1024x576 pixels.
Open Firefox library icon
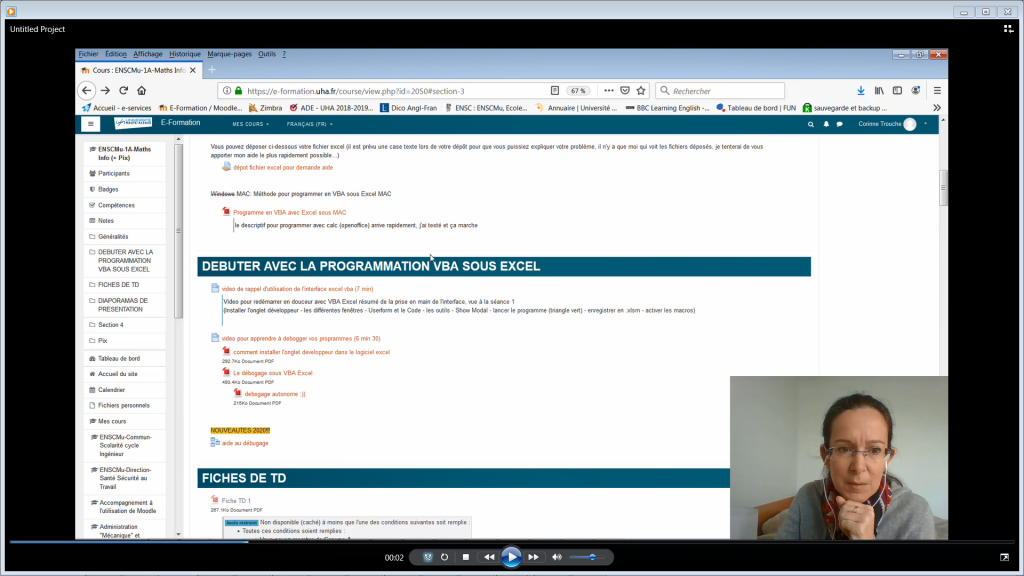point(879,91)
